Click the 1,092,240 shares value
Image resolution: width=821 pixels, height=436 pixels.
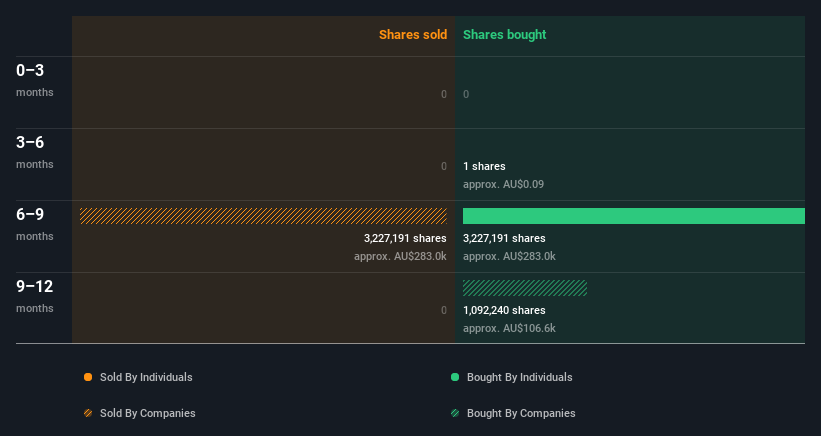coord(504,310)
